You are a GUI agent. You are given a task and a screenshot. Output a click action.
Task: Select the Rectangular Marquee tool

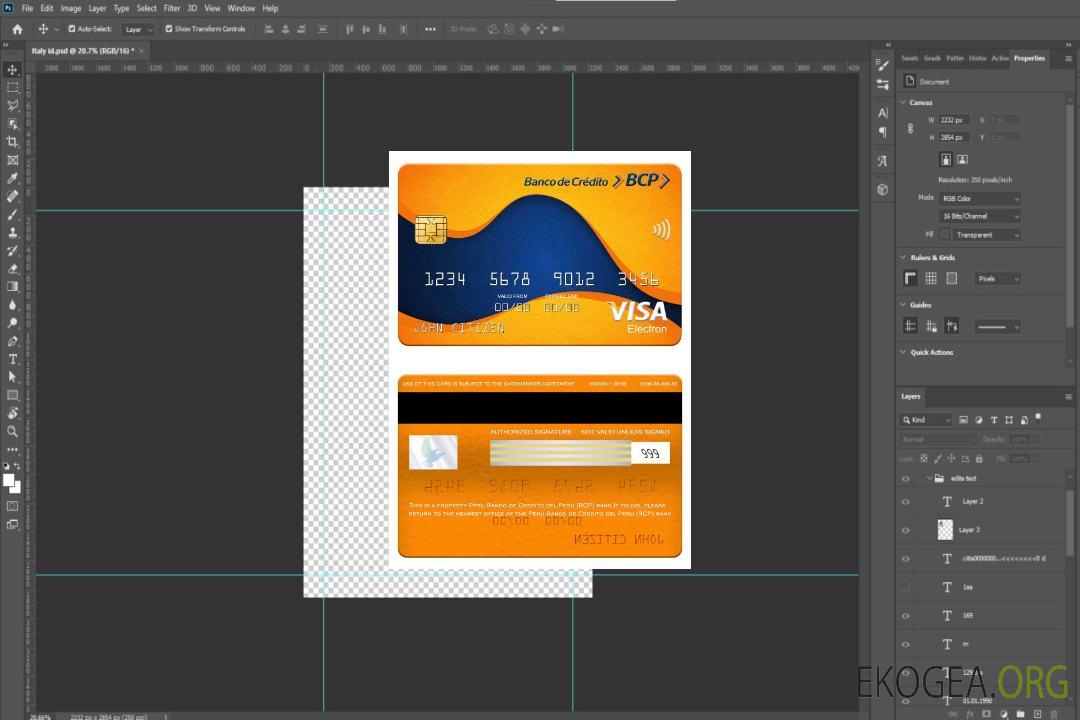pos(12,88)
